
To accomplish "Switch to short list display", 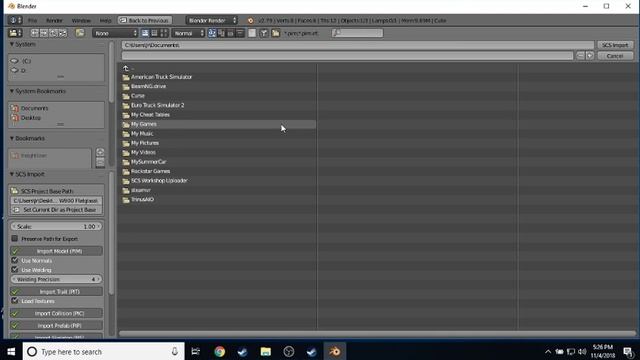I will click(x=145, y=33).
